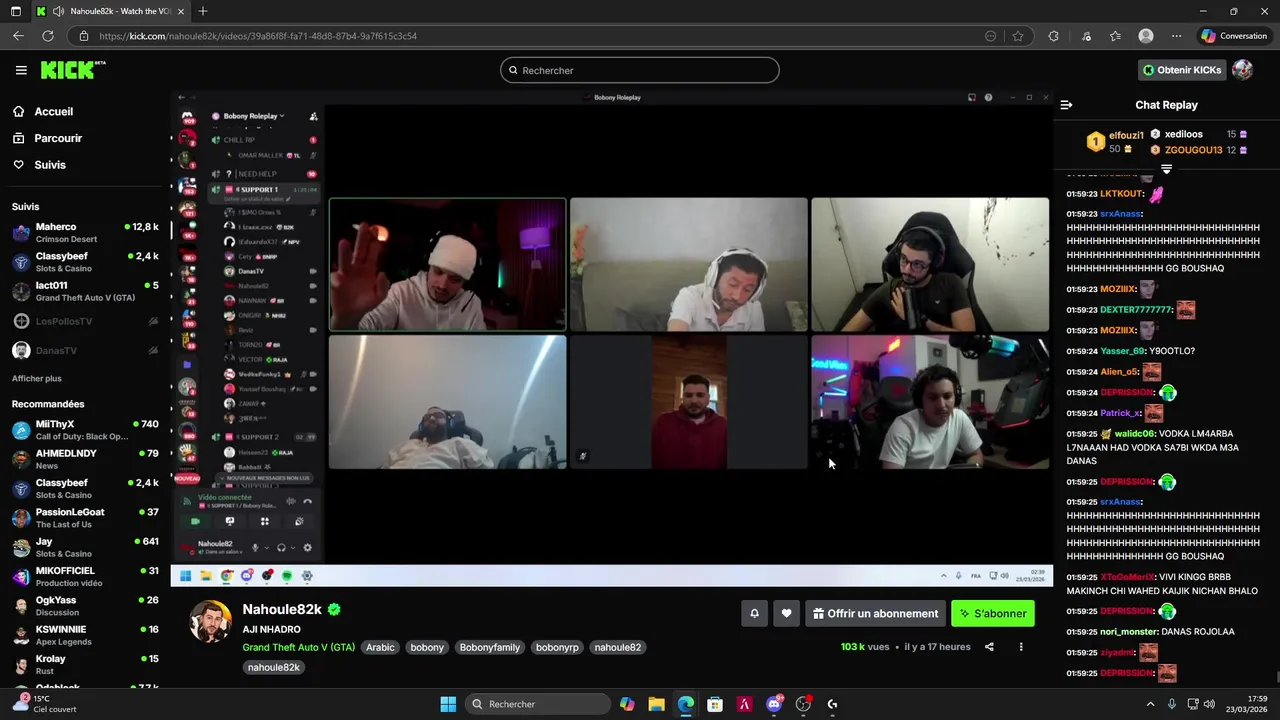Click the Obtenir KICKs button
Screen dimensions: 1280x720
[x=1182, y=70]
